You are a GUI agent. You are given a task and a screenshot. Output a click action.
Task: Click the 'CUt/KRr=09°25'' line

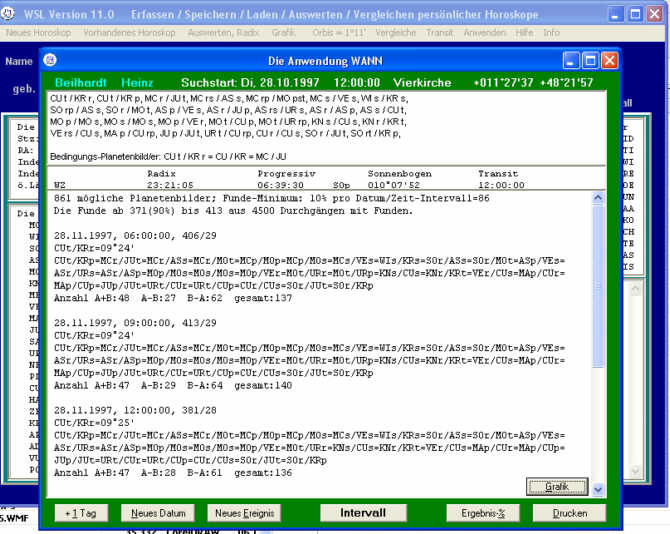click(x=94, y=423)
